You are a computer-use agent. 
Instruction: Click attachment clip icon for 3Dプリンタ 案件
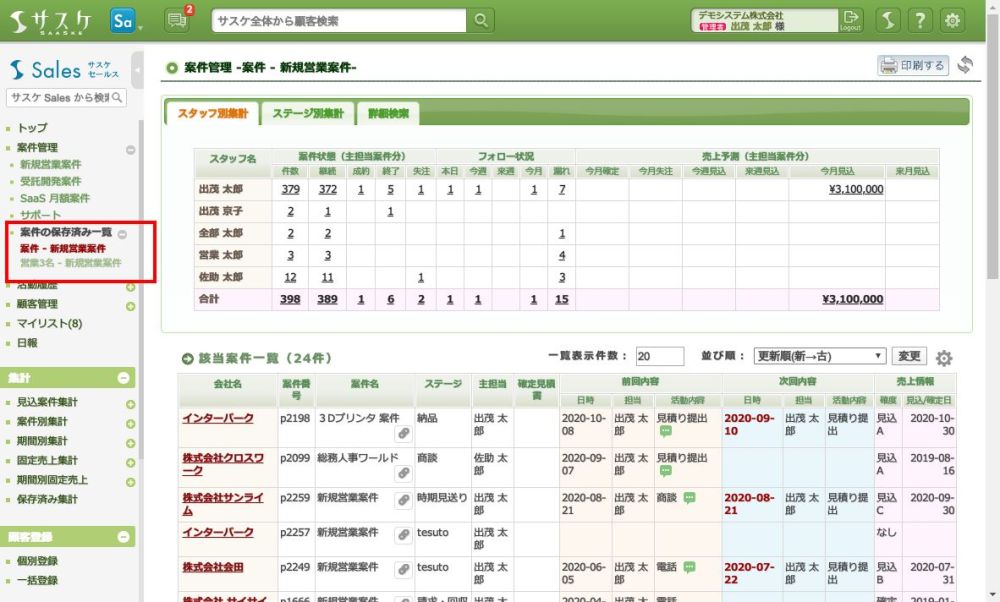tap(403, 434)
